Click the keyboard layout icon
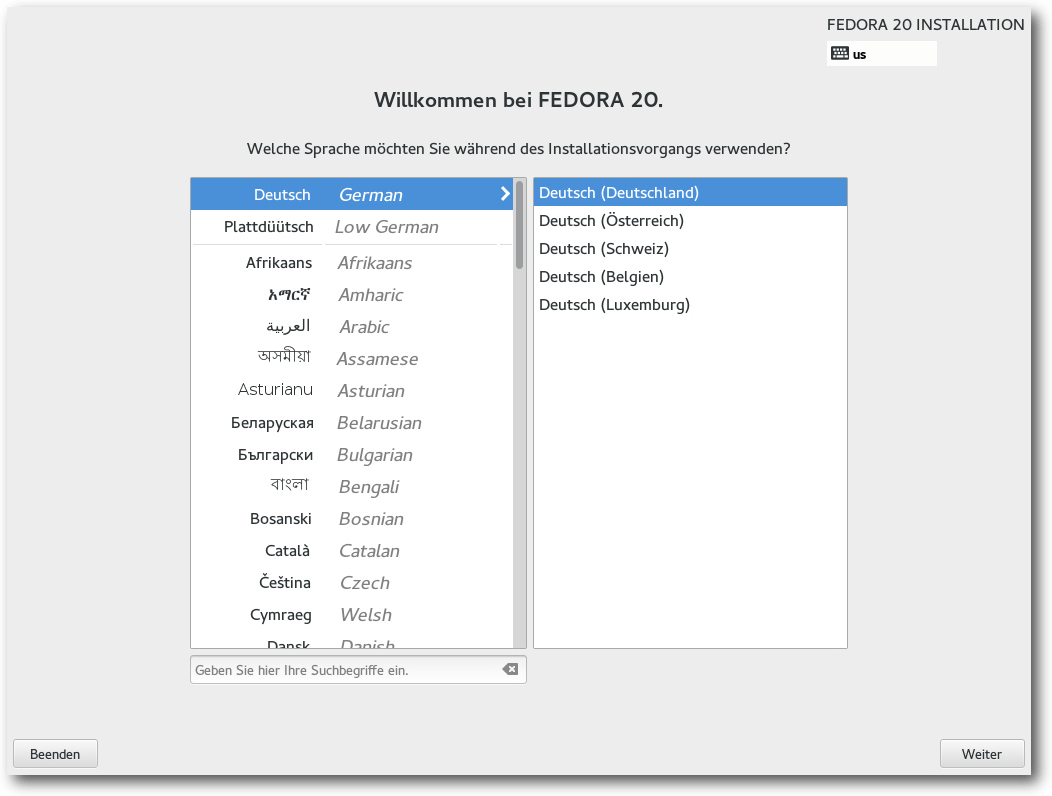Image resolution: width=1052 pixels, height=796 pixels. click(x=839, y=54)
